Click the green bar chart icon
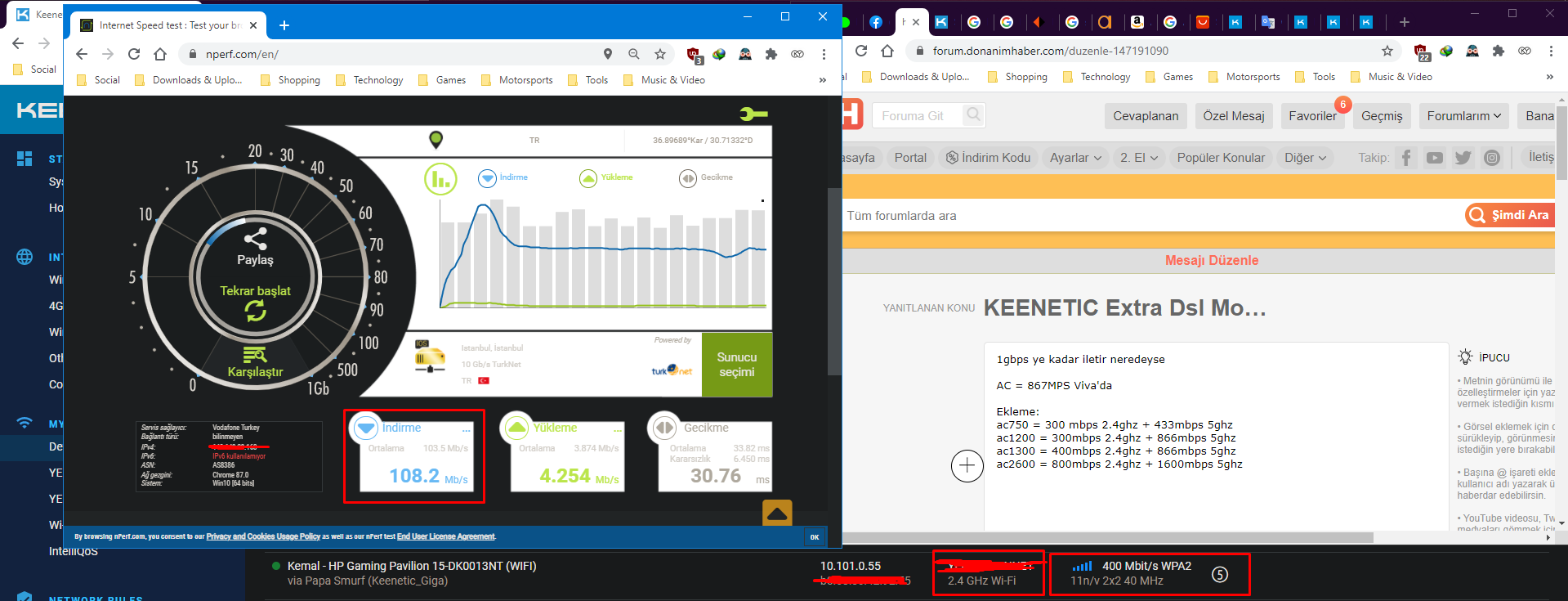1568x601 pixels. click(440, 178)
